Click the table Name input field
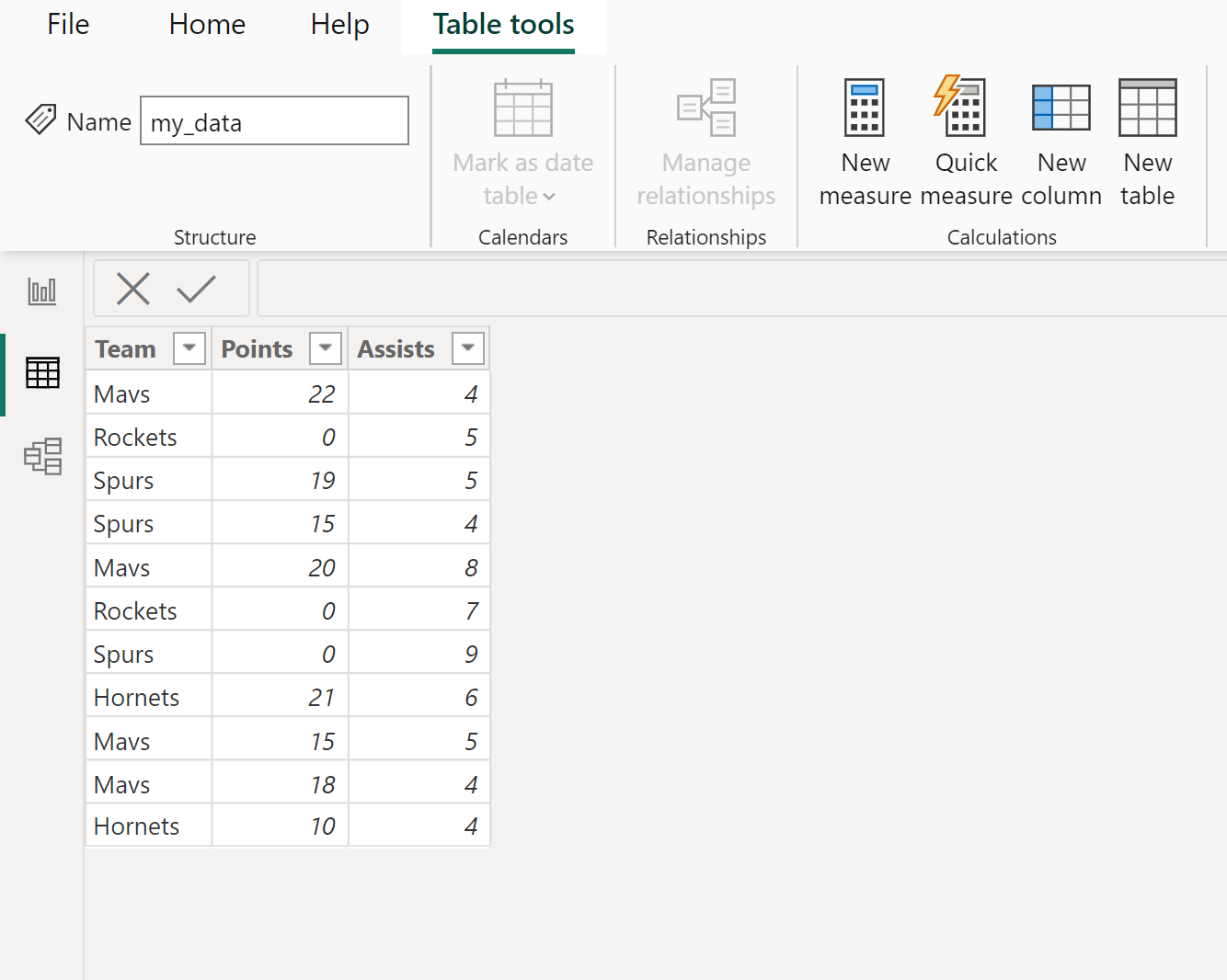1227x980 pixels. 274,121
